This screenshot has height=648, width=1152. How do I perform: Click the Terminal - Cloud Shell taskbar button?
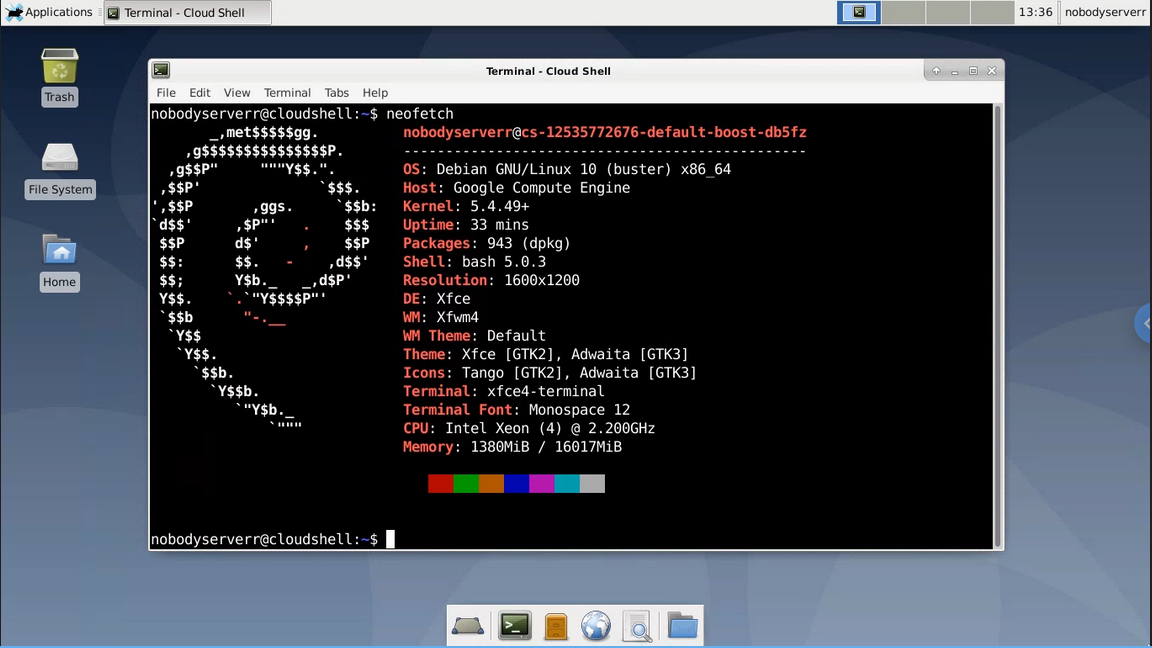click(186, 13)
